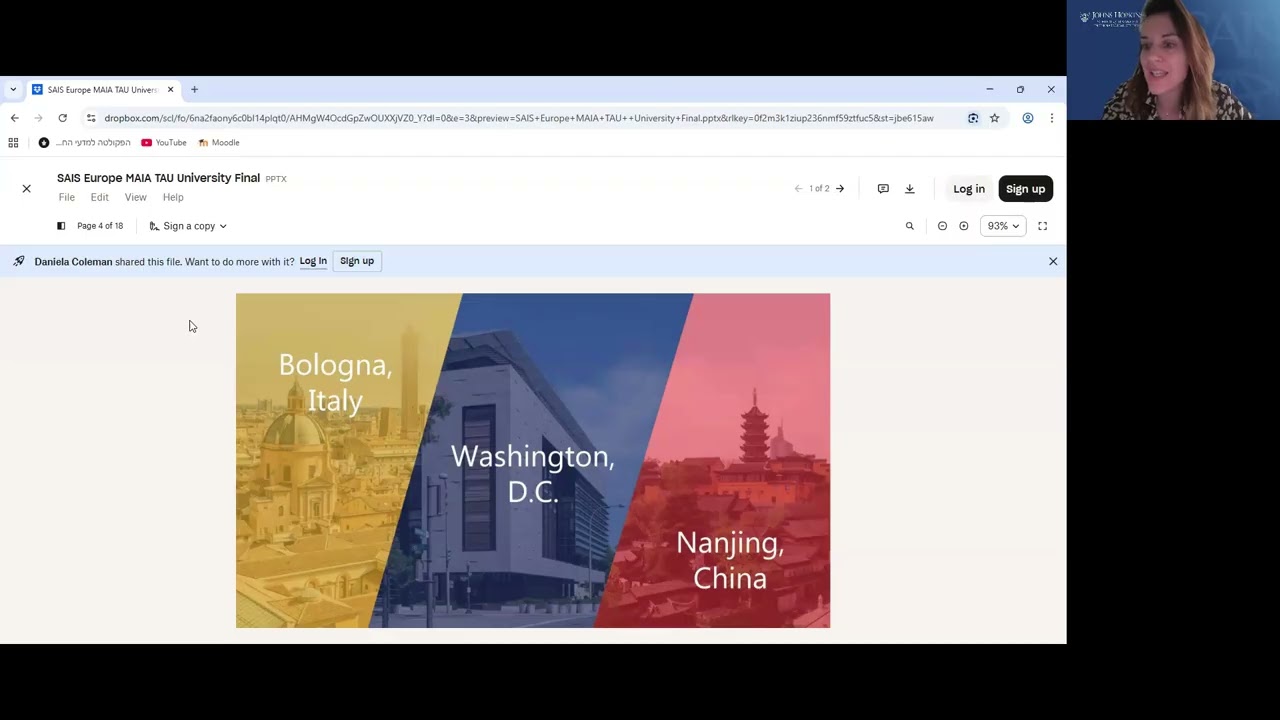Screen dimensions: 1280x720
Task: View site information icon
Action: [91, 118]
